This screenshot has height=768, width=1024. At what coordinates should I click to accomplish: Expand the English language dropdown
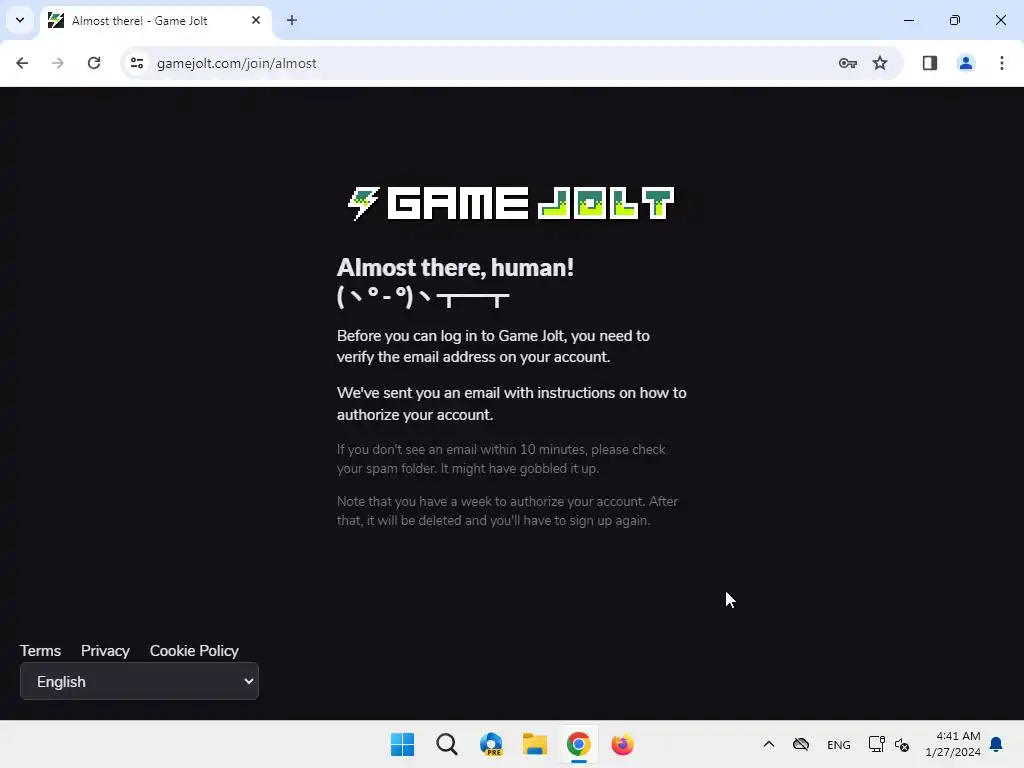coord(139,681)
